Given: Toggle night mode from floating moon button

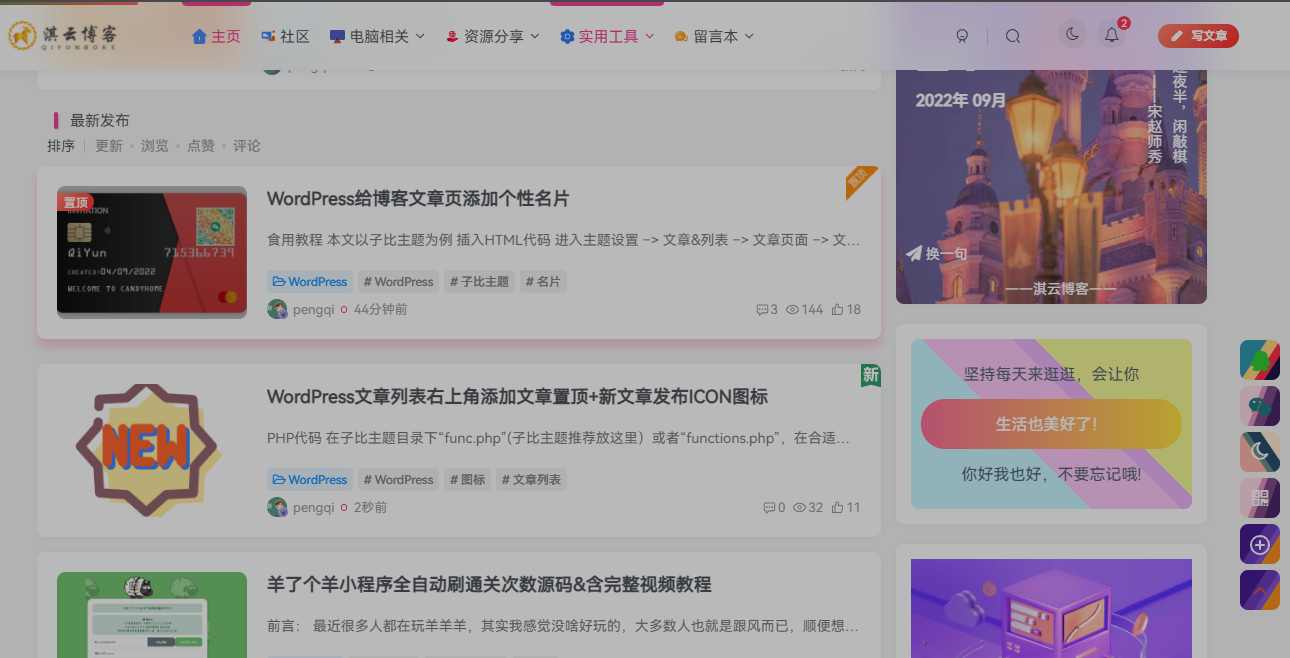Looking at the screenshot, I should (x=1260, y=452).
